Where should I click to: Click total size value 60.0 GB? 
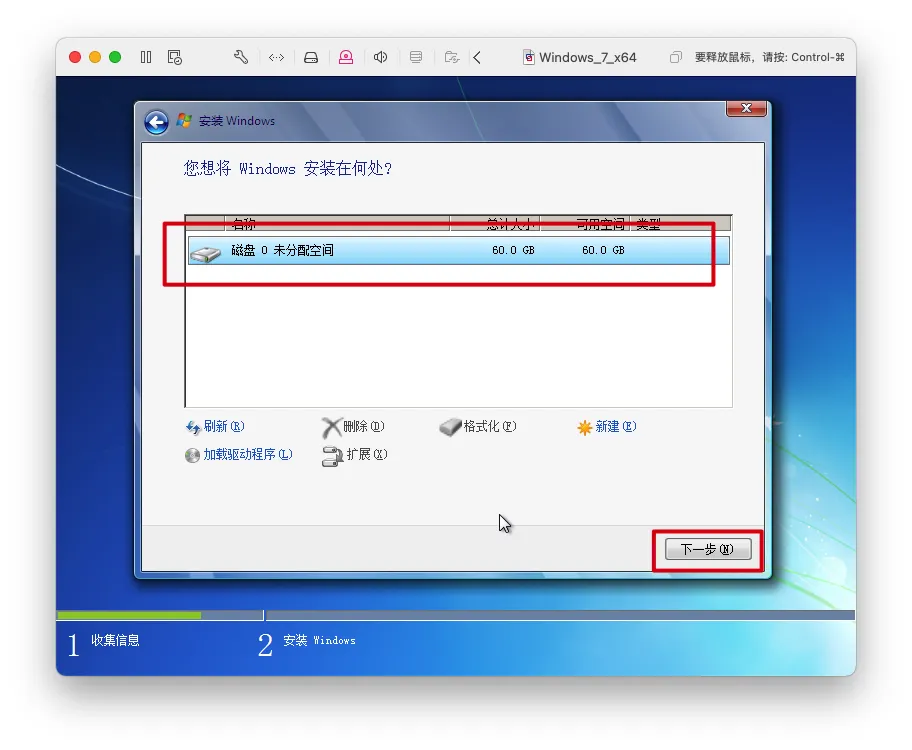coord(513,250)
